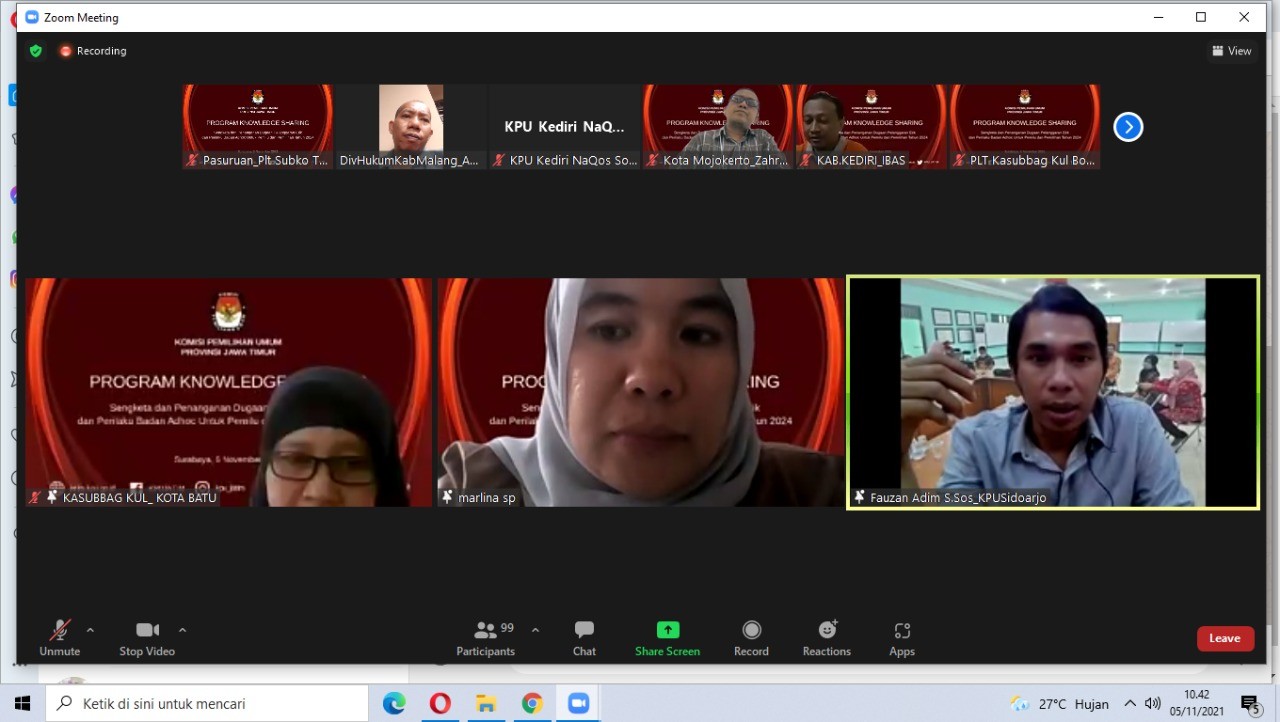Open the Chat panel

click(584, 637)
